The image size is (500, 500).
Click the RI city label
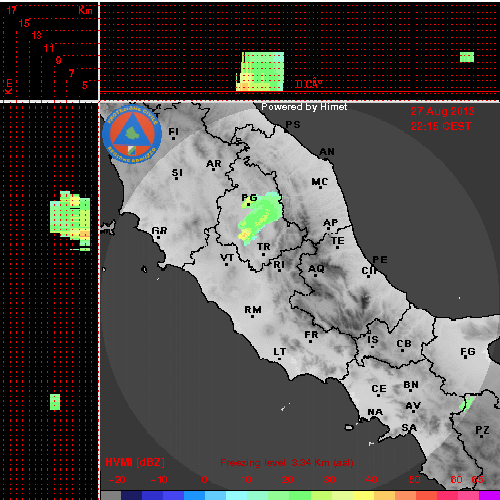[x=279, y=265]
